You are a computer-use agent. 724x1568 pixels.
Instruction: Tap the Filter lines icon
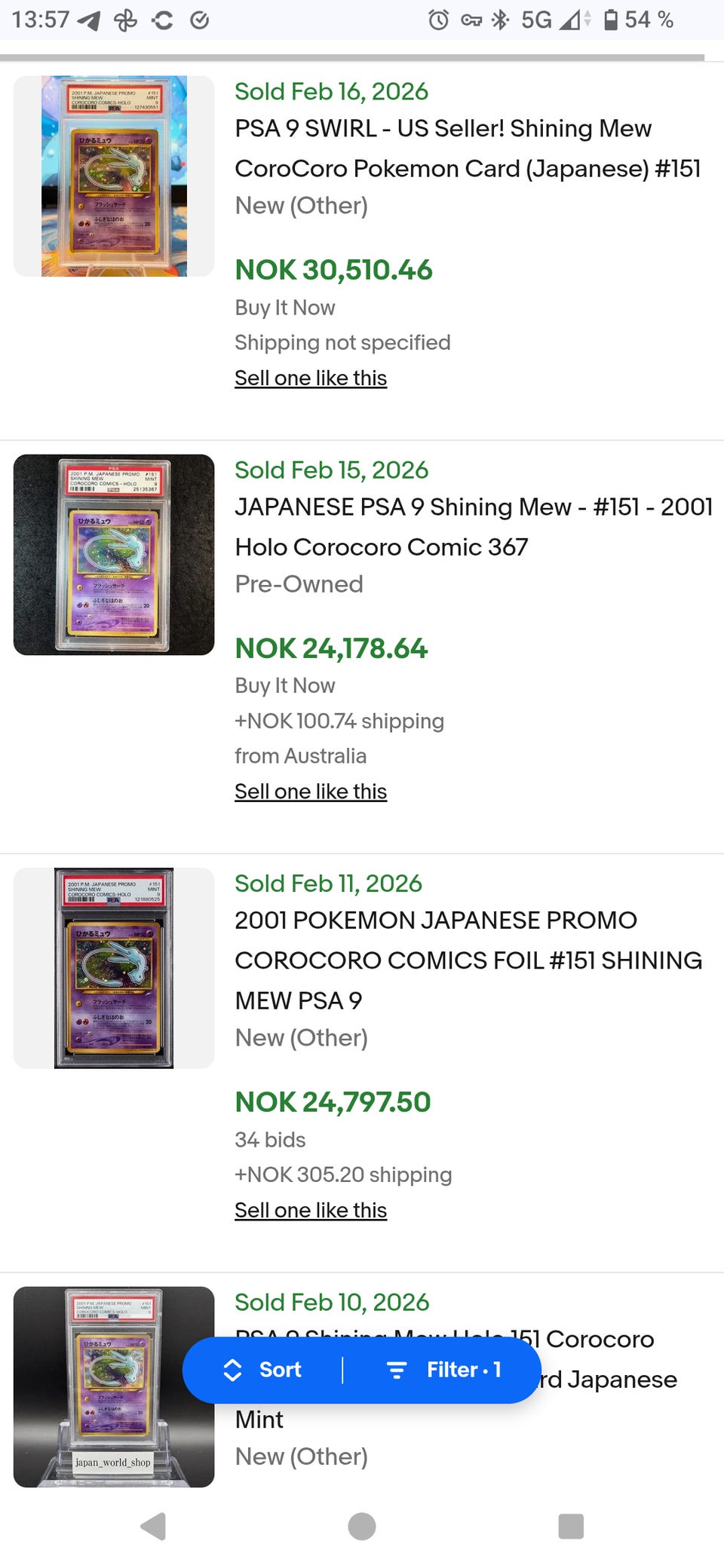point(397,1370)
